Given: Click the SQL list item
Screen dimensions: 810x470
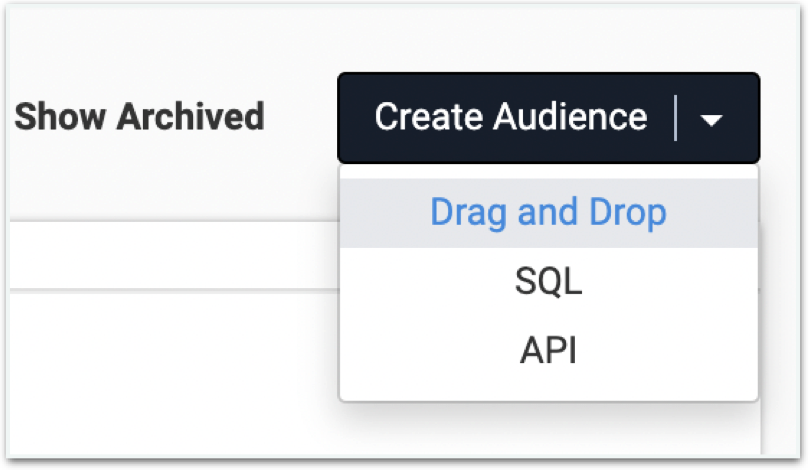Looking at the screenshot, I should click(x=548, y=281).
